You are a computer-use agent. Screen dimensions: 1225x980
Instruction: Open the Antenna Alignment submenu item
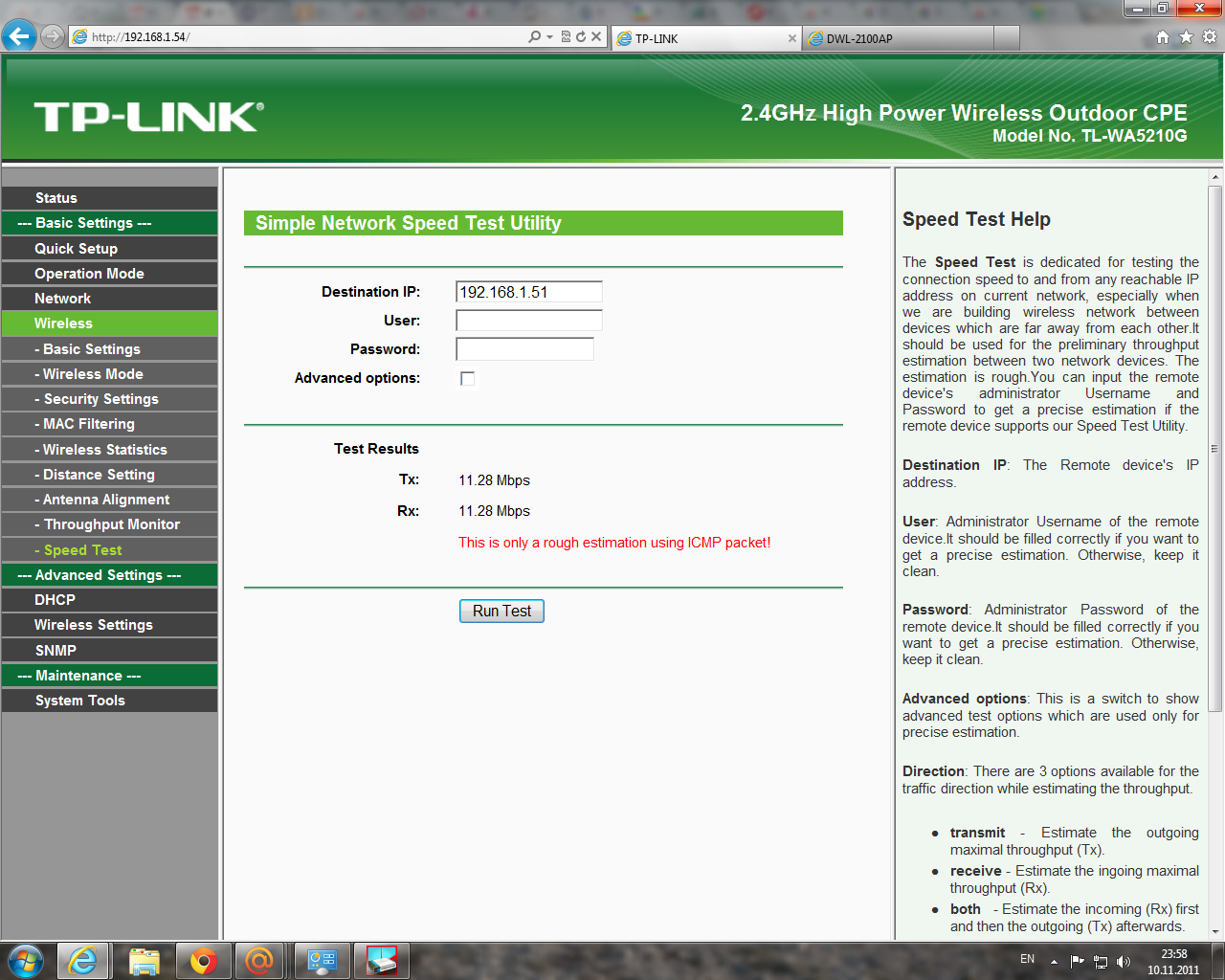pyautogui.click(x=109, y=500)
